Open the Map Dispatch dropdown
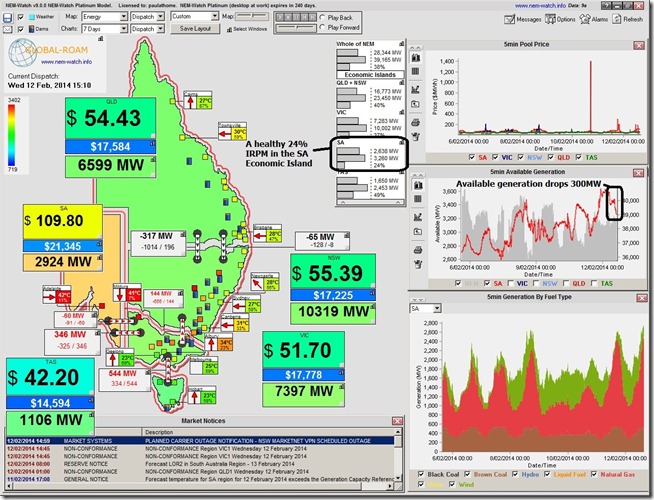Screen dimensions: 654x500 [x=161, y=17]
